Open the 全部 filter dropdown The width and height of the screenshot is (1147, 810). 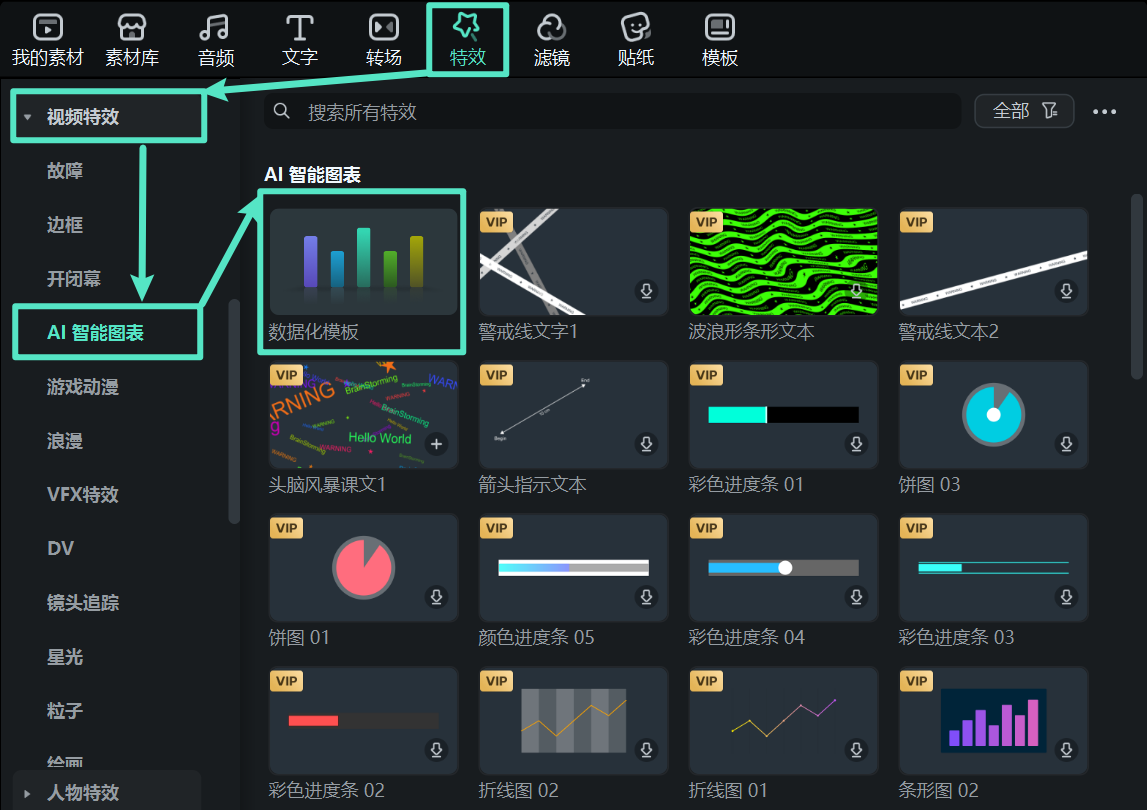(x=1024, y=111)
